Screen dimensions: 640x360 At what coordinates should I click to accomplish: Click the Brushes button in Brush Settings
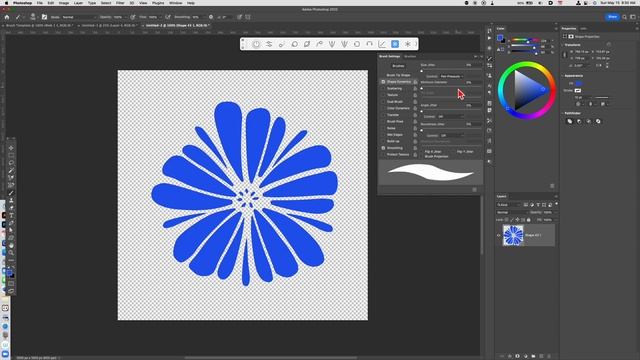pos(398,66)
